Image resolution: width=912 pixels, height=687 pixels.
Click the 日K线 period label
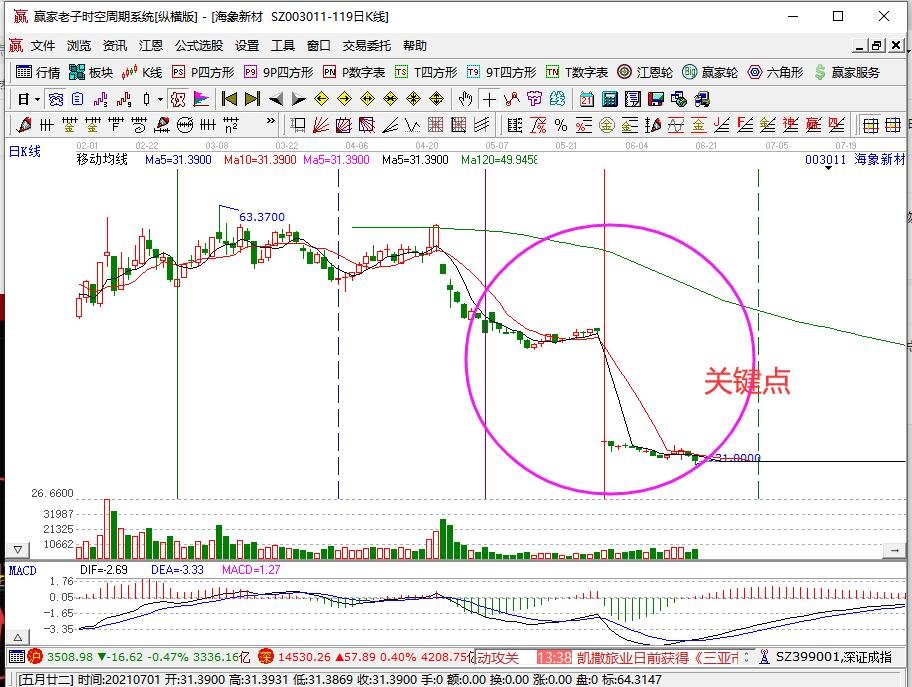25,152
